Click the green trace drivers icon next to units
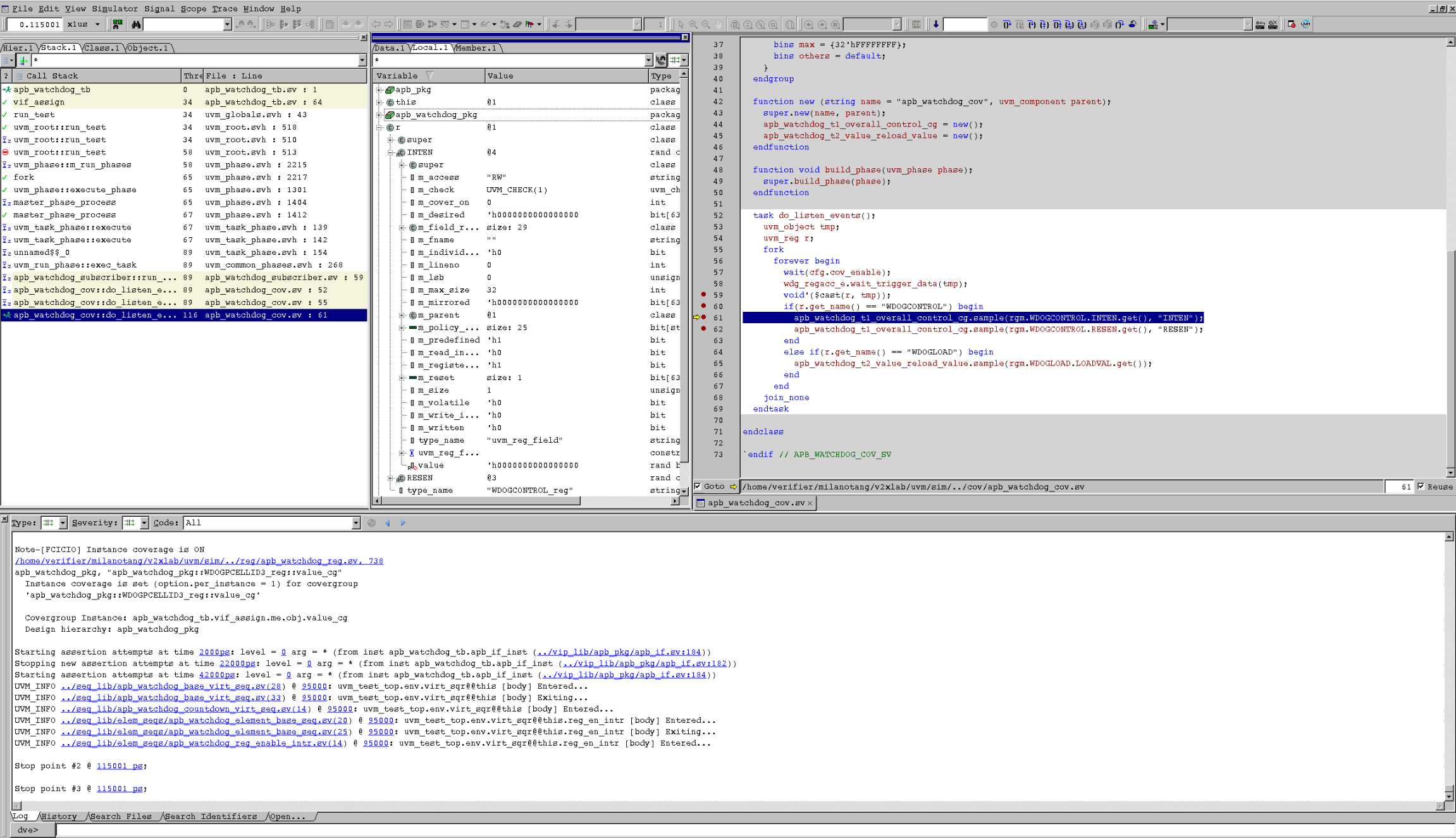 pos(118,25)
